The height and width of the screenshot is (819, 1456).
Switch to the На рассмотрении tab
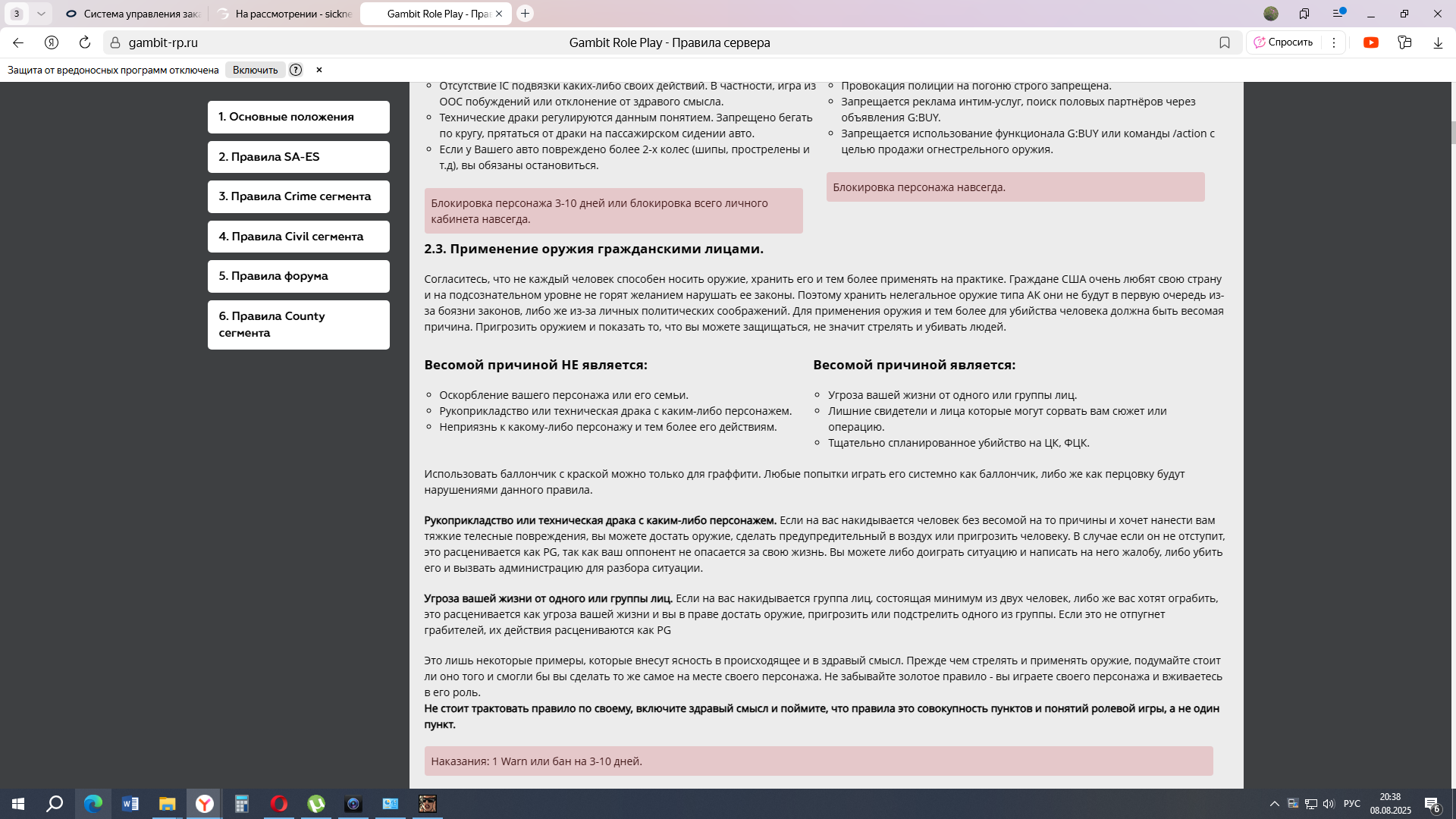coord(284,14)
